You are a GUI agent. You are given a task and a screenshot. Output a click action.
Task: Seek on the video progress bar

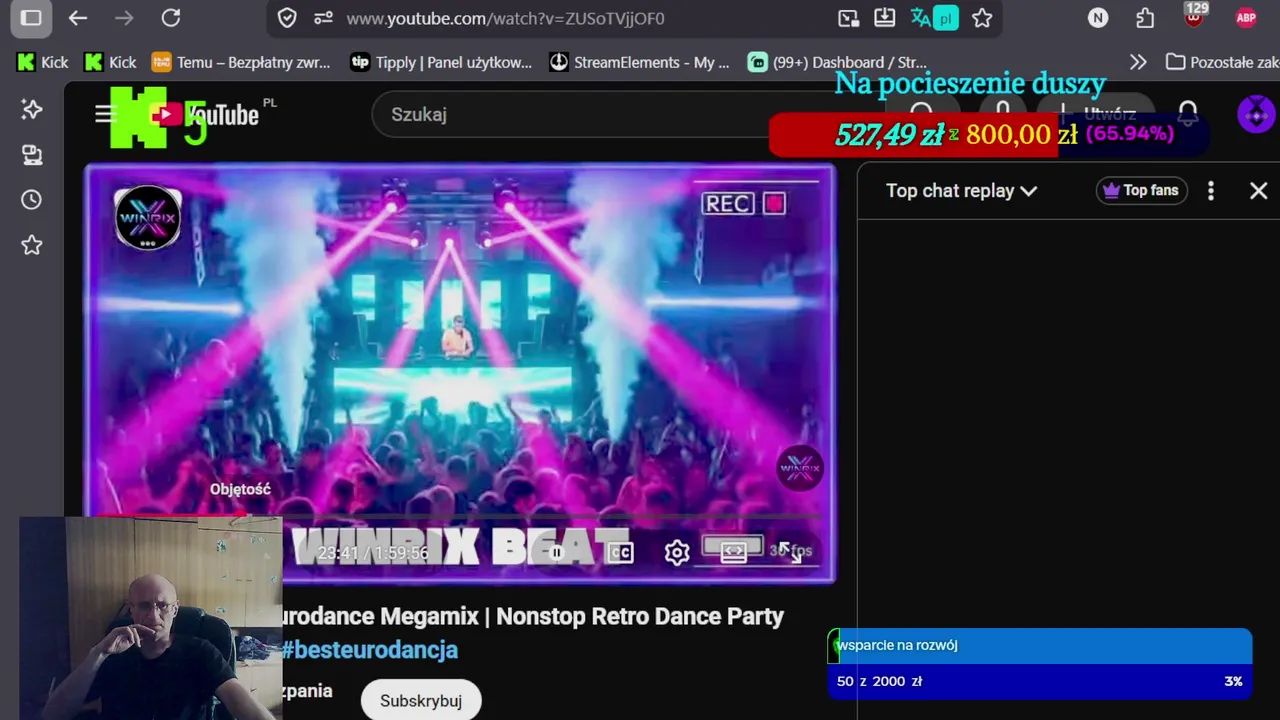point(460,517)
